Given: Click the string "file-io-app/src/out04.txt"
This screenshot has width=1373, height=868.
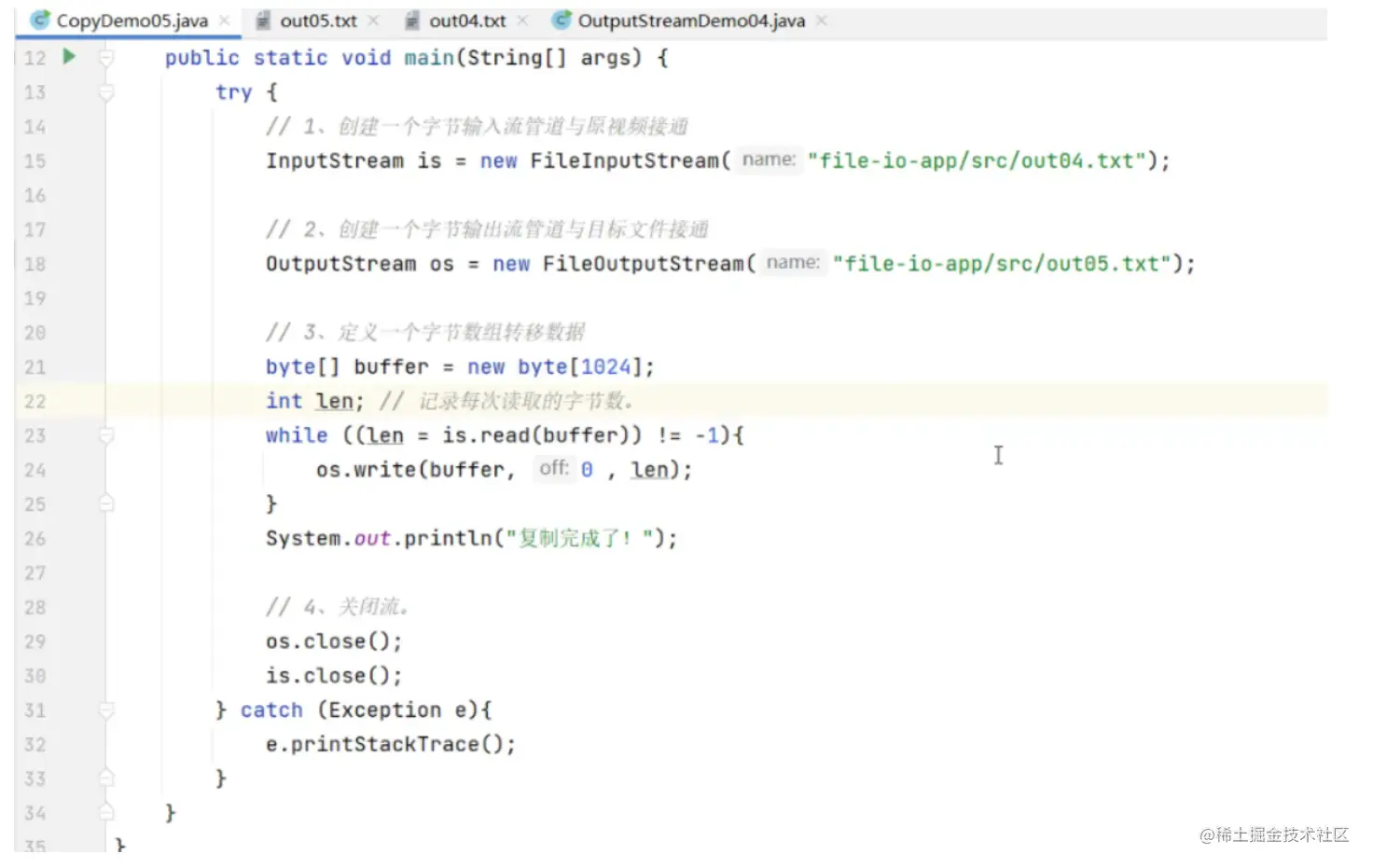Looking at the screenshot, I should pos(977,161).
